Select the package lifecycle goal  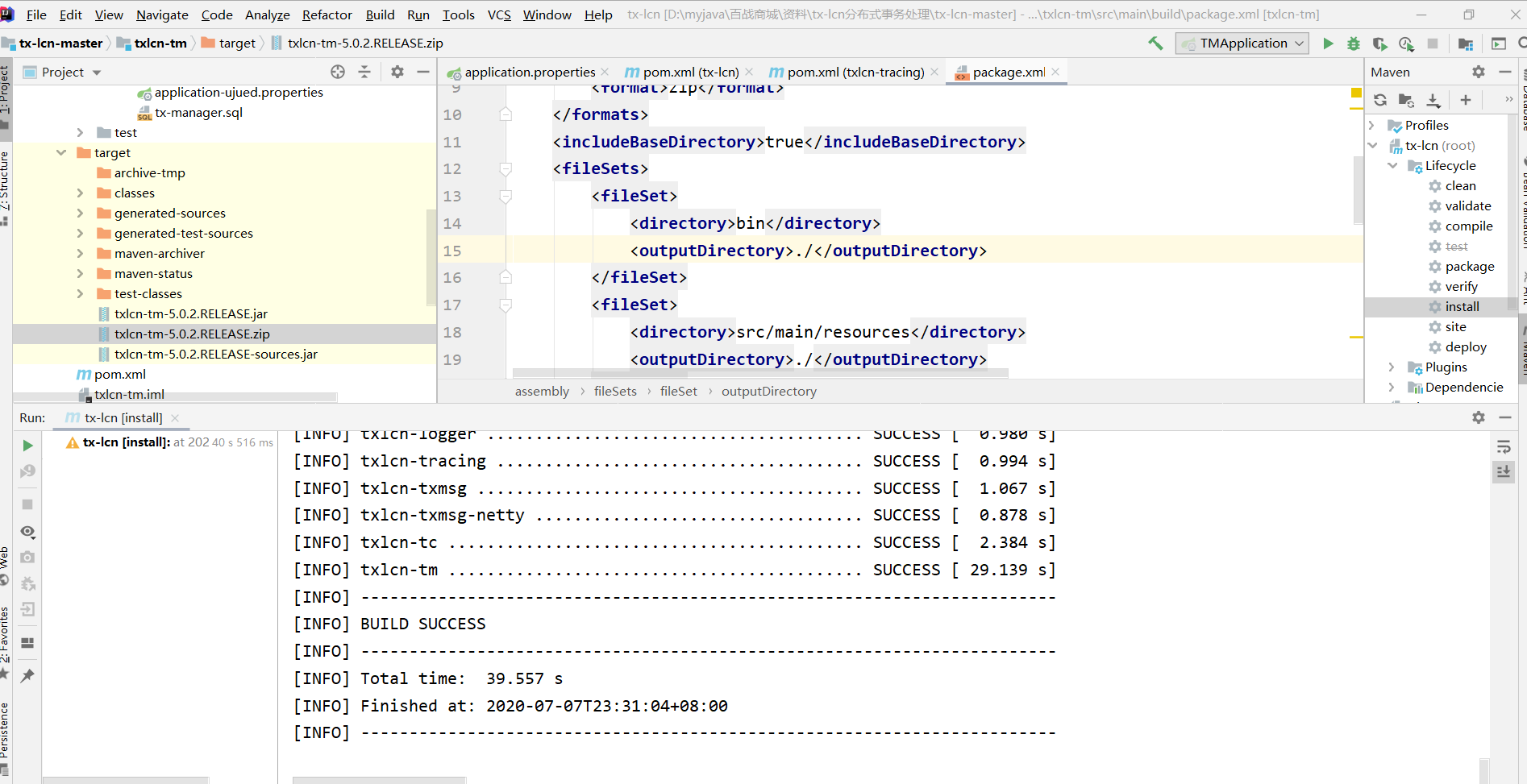coord(1469,266)
